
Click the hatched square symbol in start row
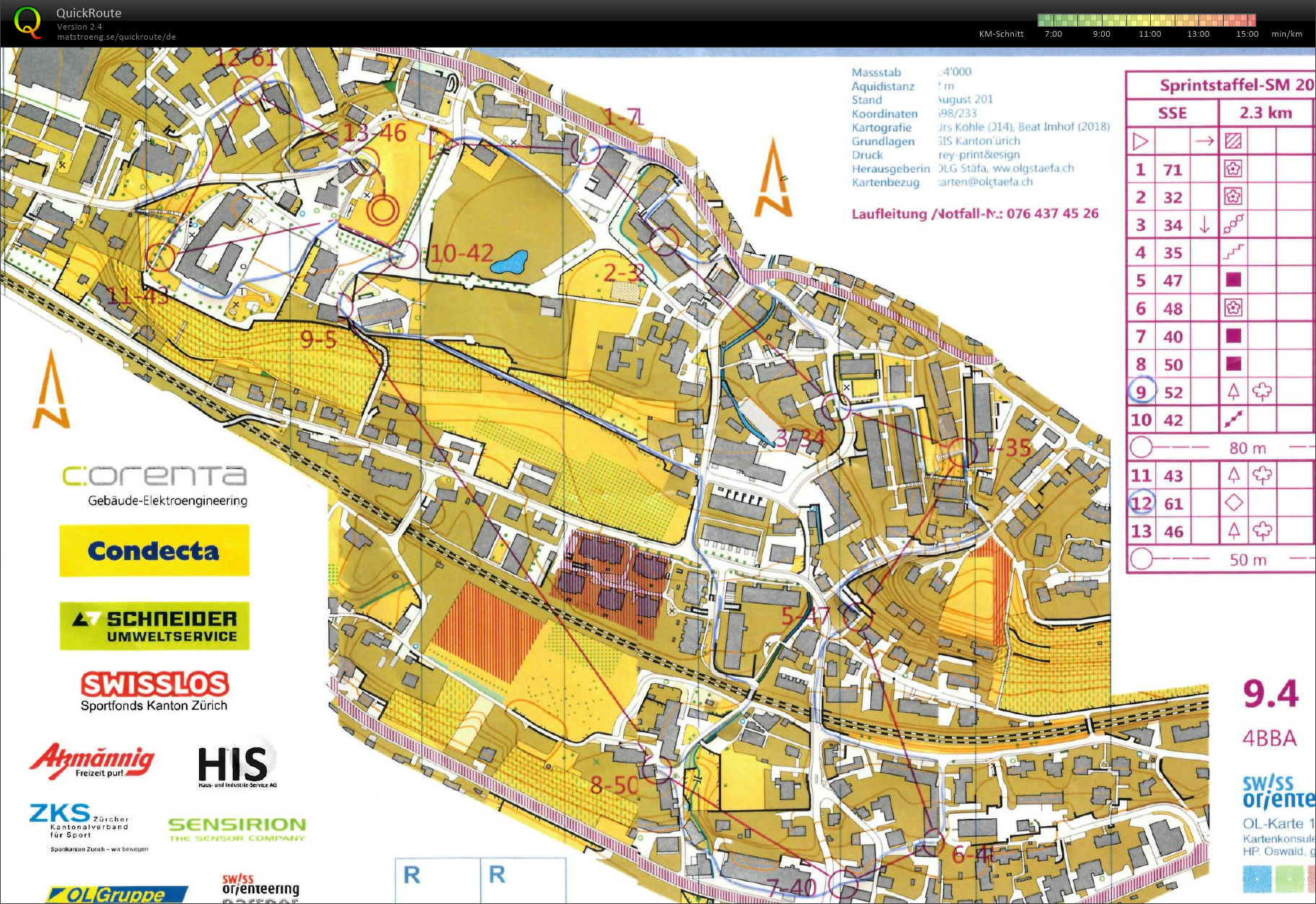tap(1233, 141)
